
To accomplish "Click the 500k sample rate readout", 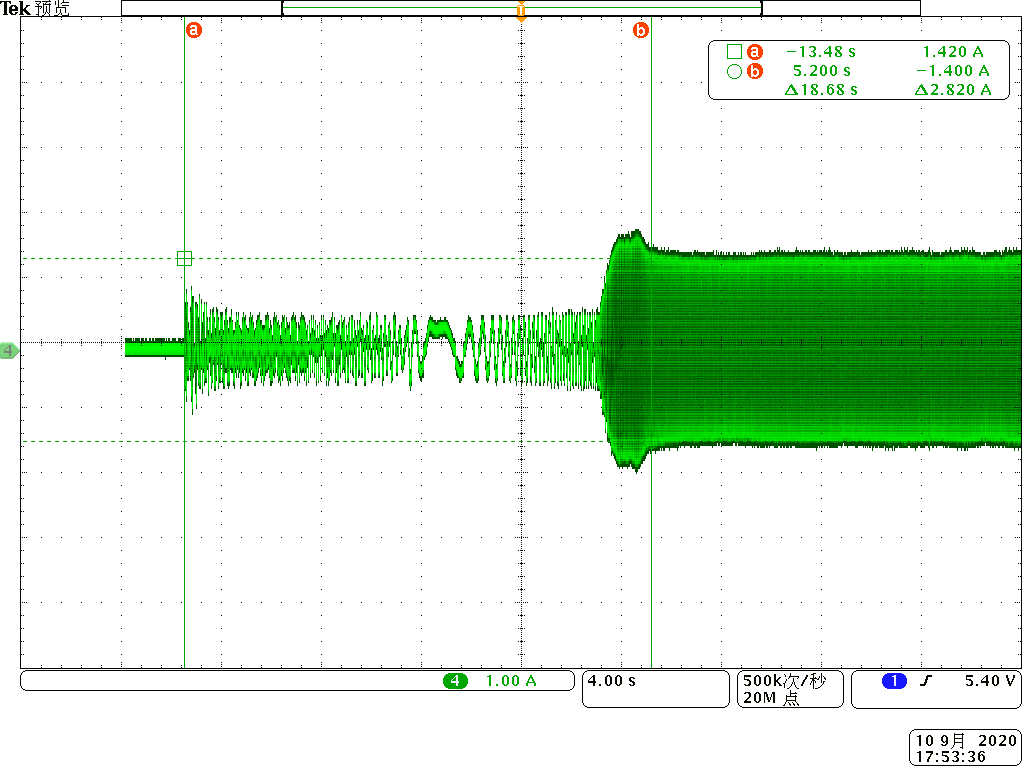I will 784,681.
